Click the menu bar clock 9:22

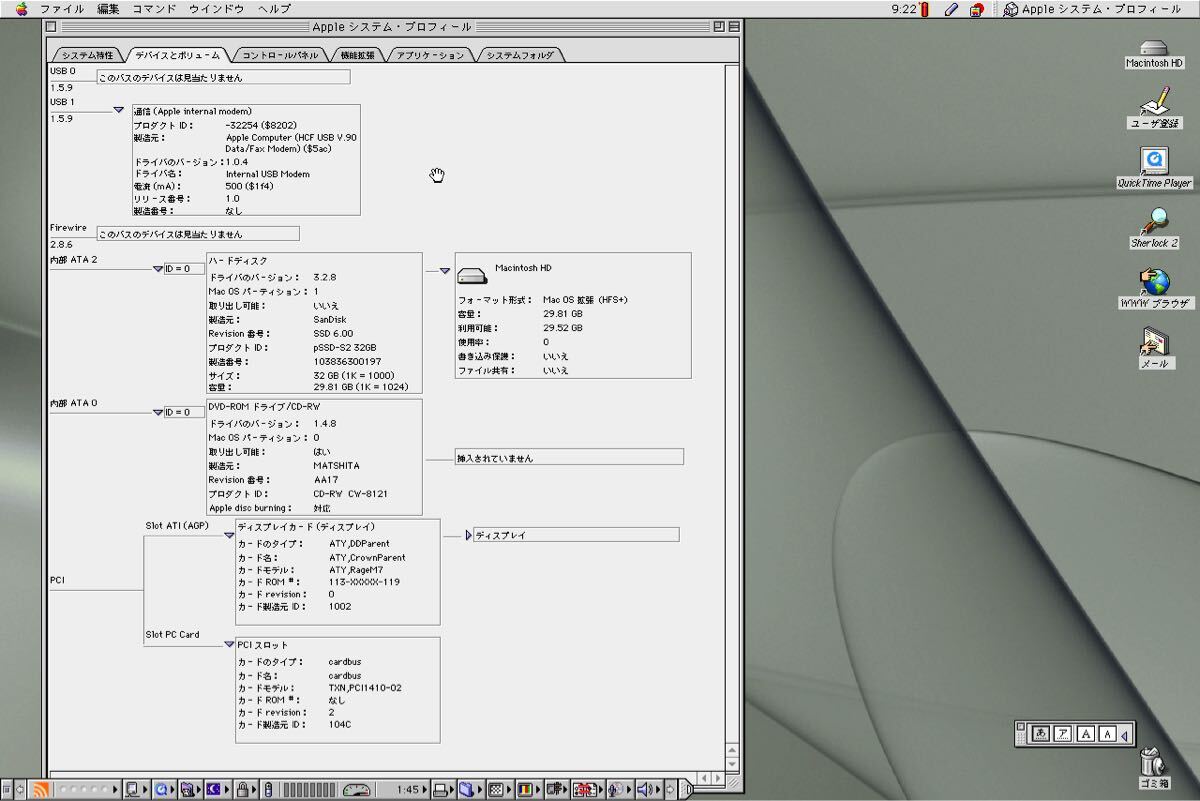903,9
